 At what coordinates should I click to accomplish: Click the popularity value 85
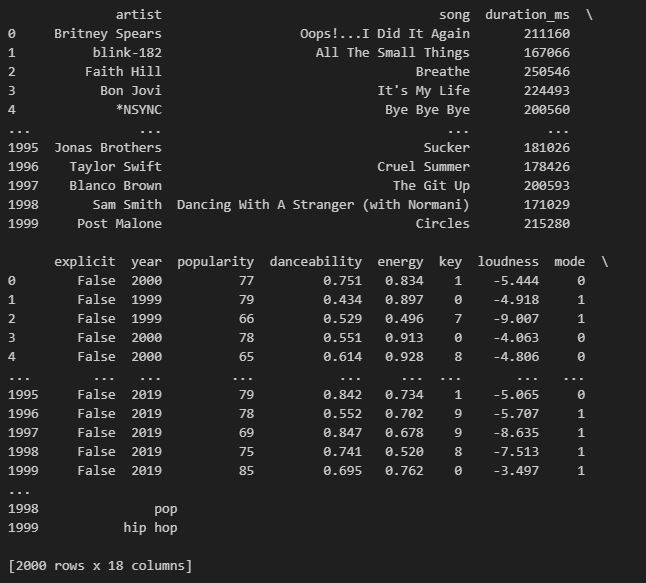[x=246, y=471]
